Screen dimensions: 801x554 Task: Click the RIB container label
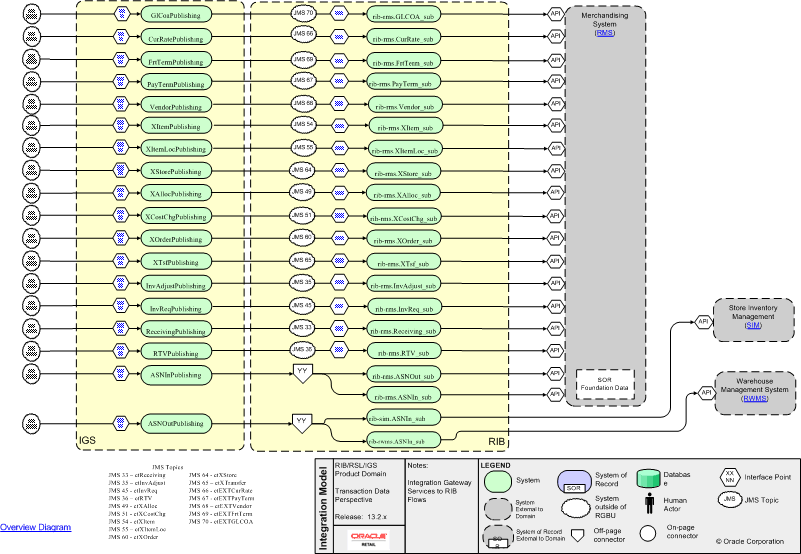pos(497,441)
